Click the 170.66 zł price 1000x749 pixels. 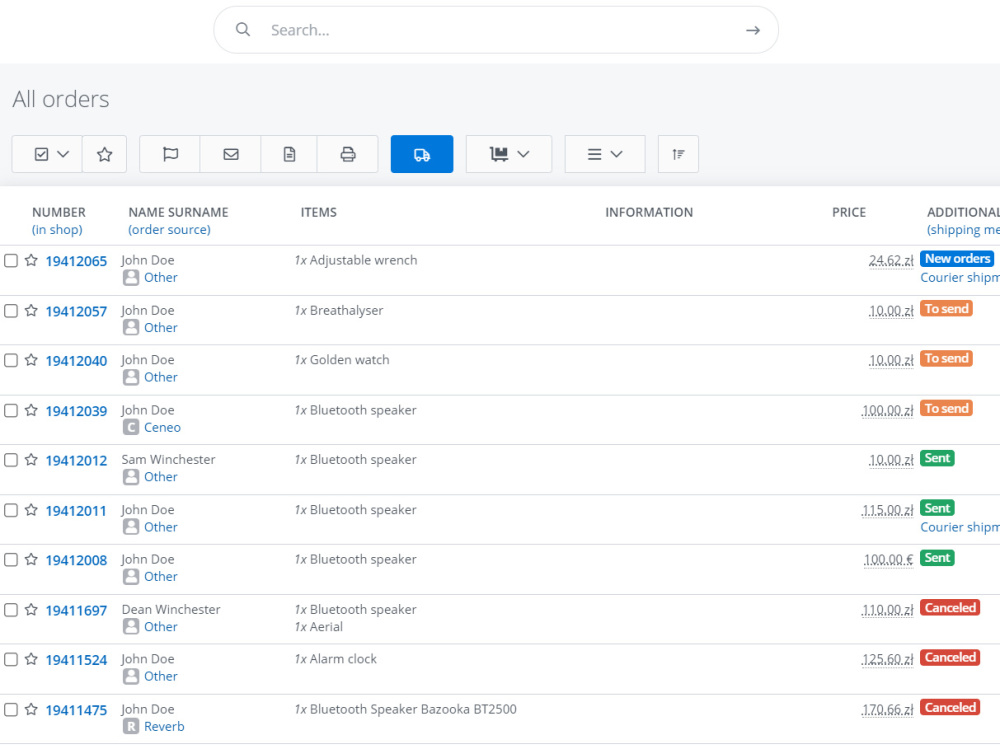coord(888,709)
